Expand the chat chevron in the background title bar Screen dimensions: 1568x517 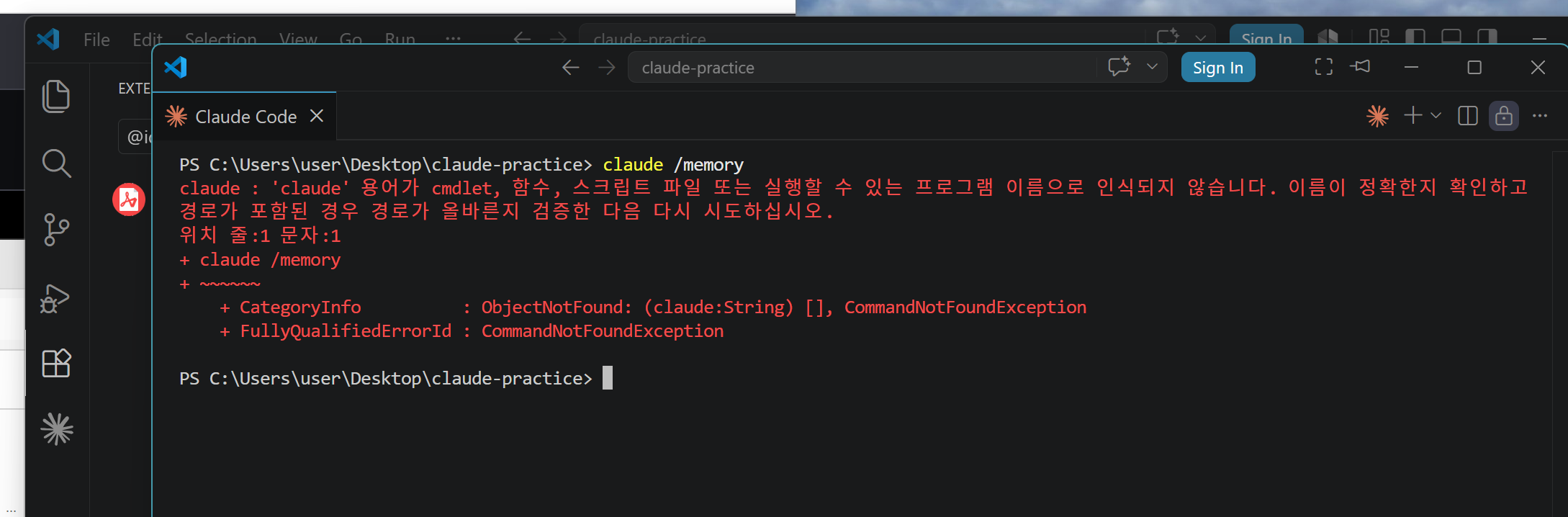pyautogui.click(x=1200, y=37)
